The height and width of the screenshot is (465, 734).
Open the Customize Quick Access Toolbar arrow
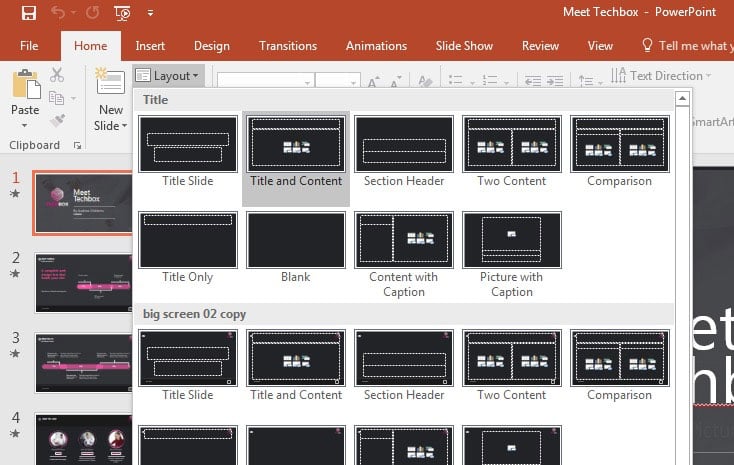point(150,14)
